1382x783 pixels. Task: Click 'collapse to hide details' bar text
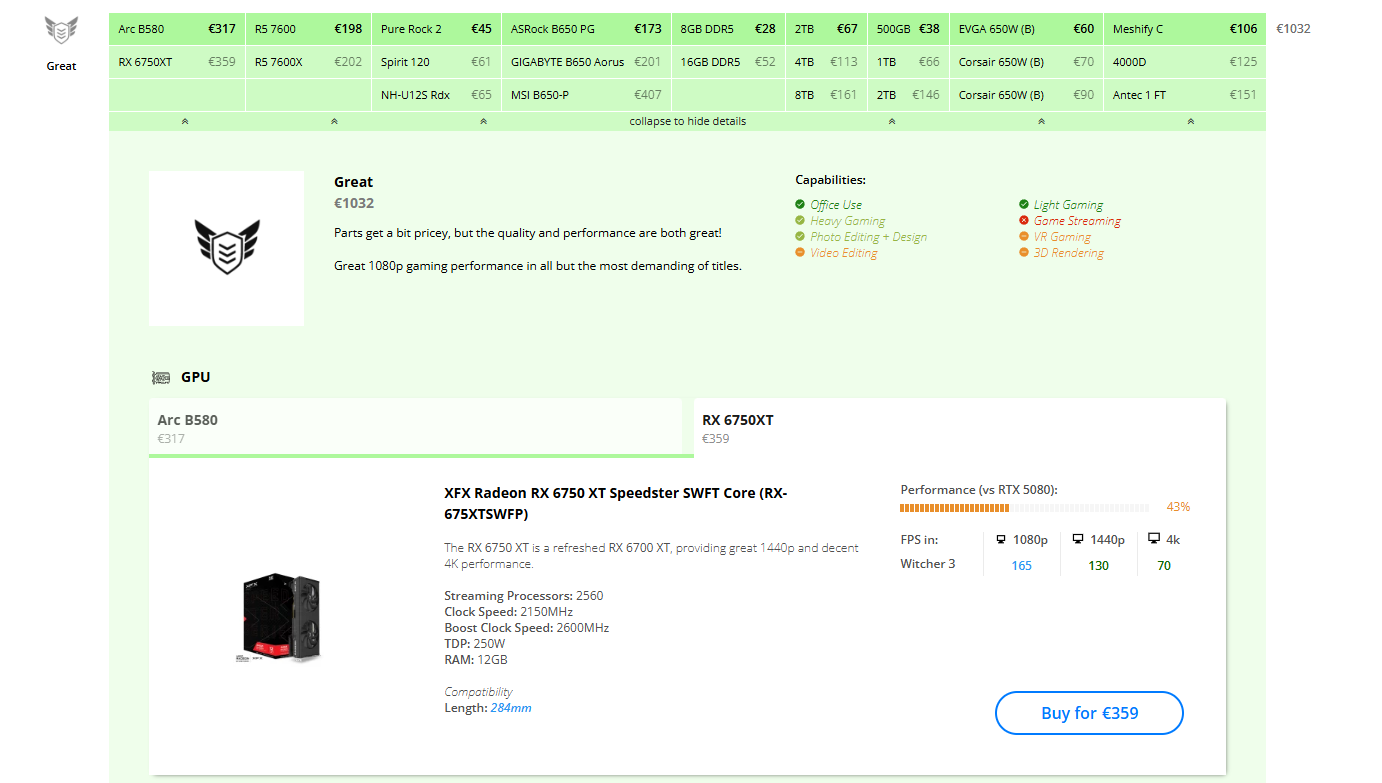[688, 121]
